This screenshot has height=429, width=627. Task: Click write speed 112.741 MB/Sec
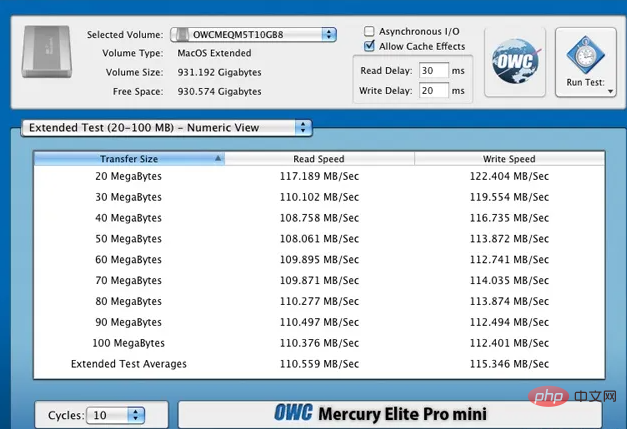(x=509, y=259)
